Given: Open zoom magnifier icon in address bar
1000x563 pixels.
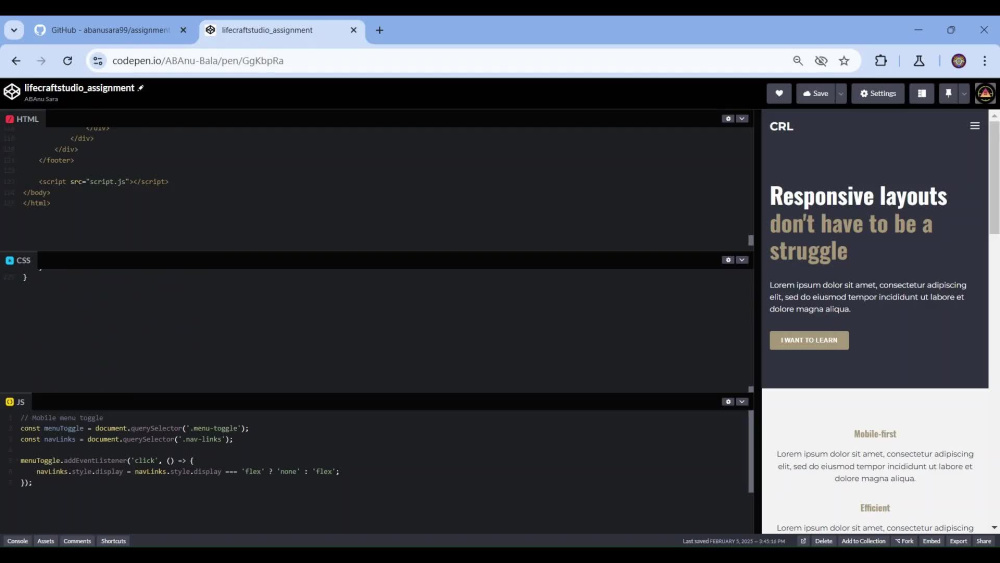Looking at the screenshot, I should click(x=798, y=61).
